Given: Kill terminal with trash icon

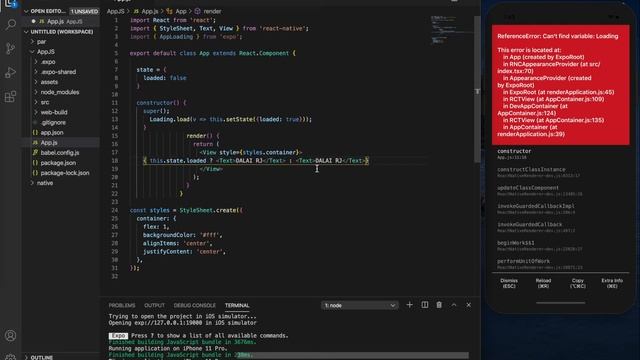Looking at the screenshot, I should point(439,305).
